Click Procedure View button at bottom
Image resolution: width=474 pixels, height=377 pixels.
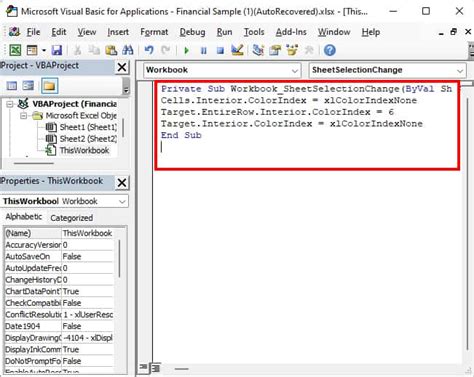tap(143, 367)
